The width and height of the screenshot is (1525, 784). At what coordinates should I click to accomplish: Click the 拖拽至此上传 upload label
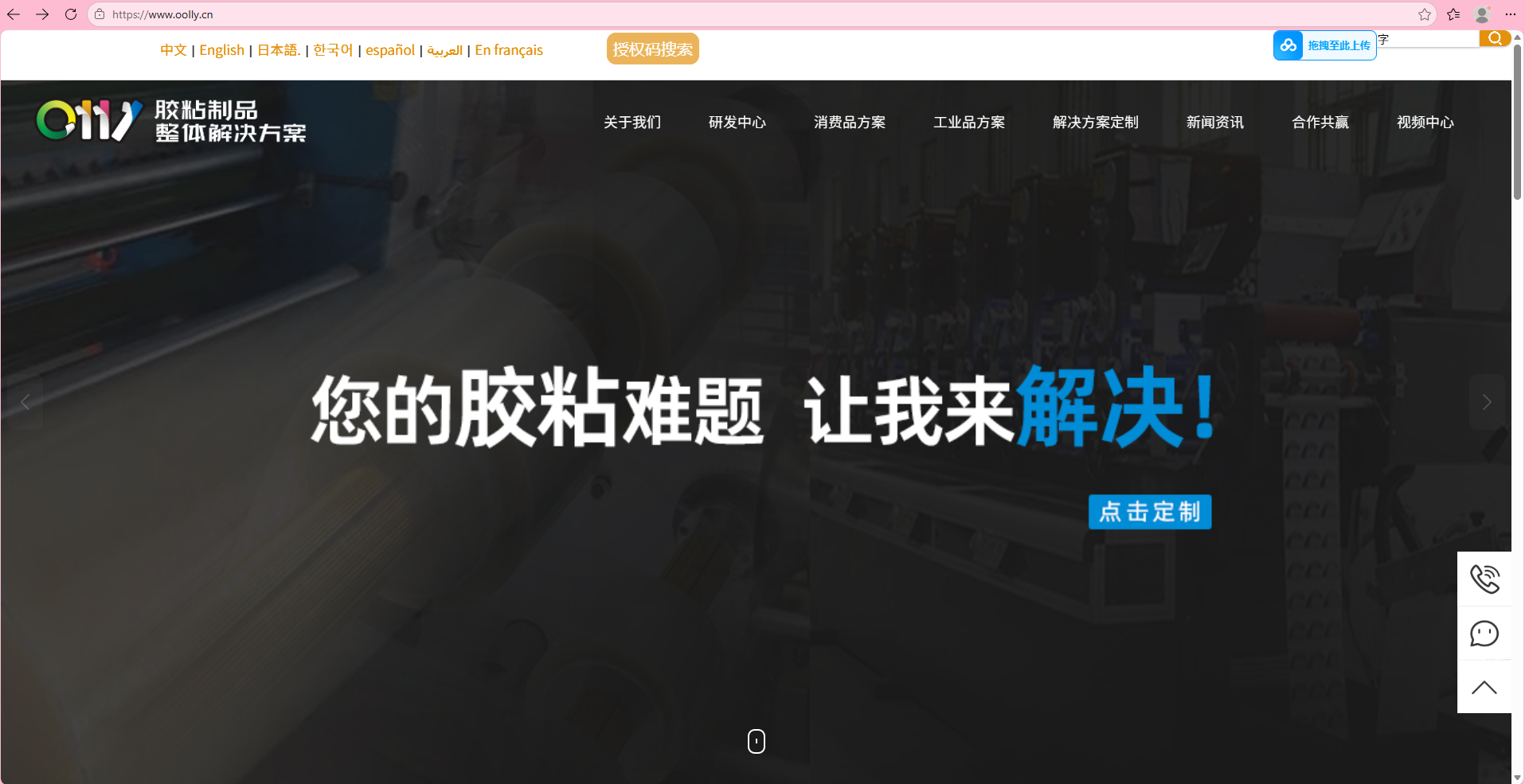pyautogui.click(x=1339, y=45)
